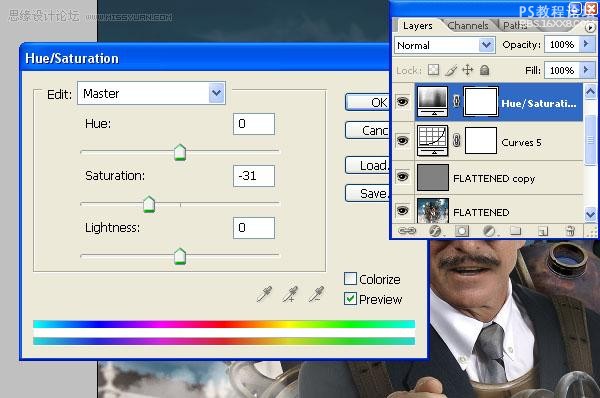The image size is (600, 398).
Task: Select Hue/Saturation adjustment layer thumbnail
Action: click(432, 101)
